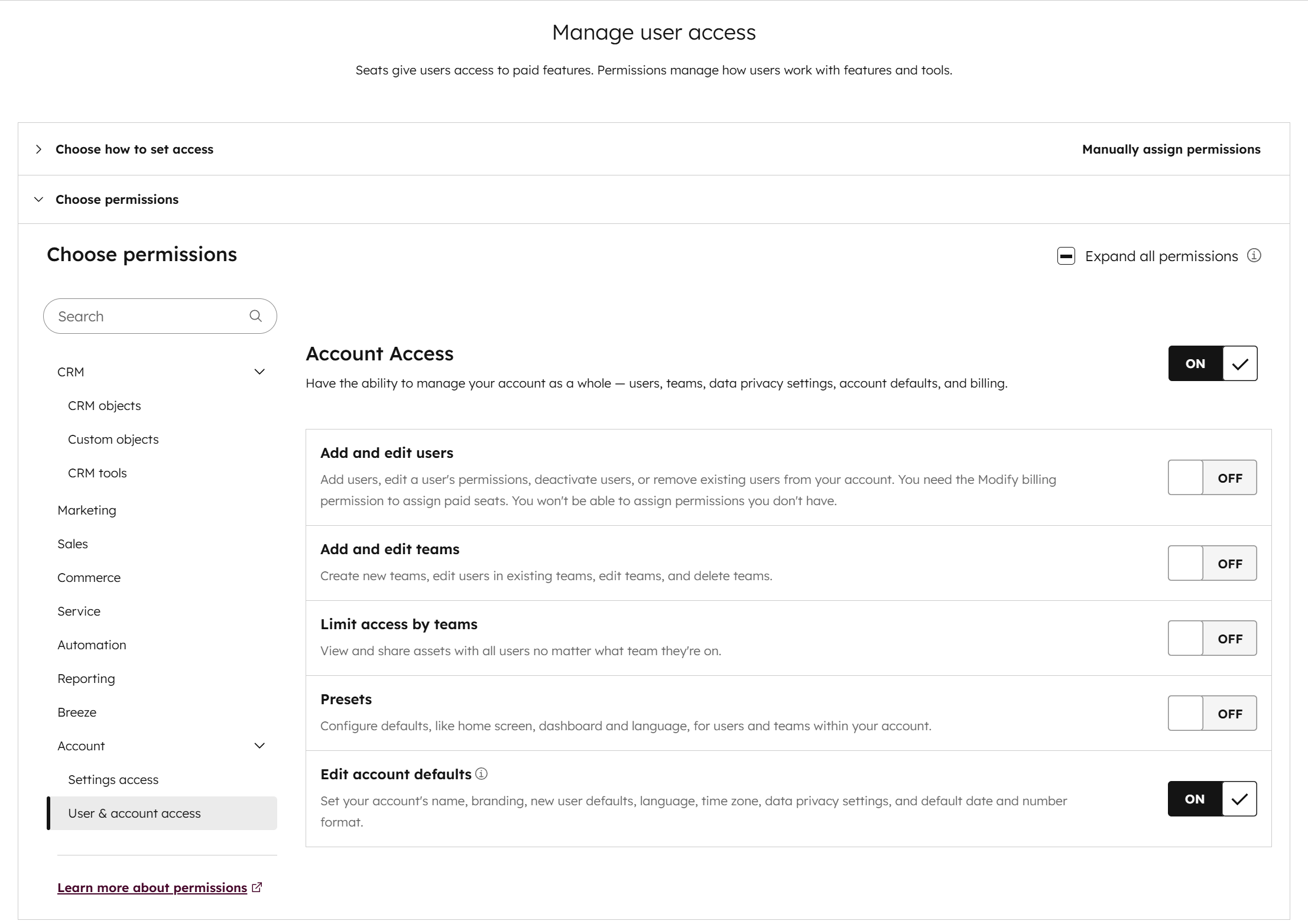Click external link icon beside Learn more
Viewport: 1308px width, 924px height.
point(257,887)
